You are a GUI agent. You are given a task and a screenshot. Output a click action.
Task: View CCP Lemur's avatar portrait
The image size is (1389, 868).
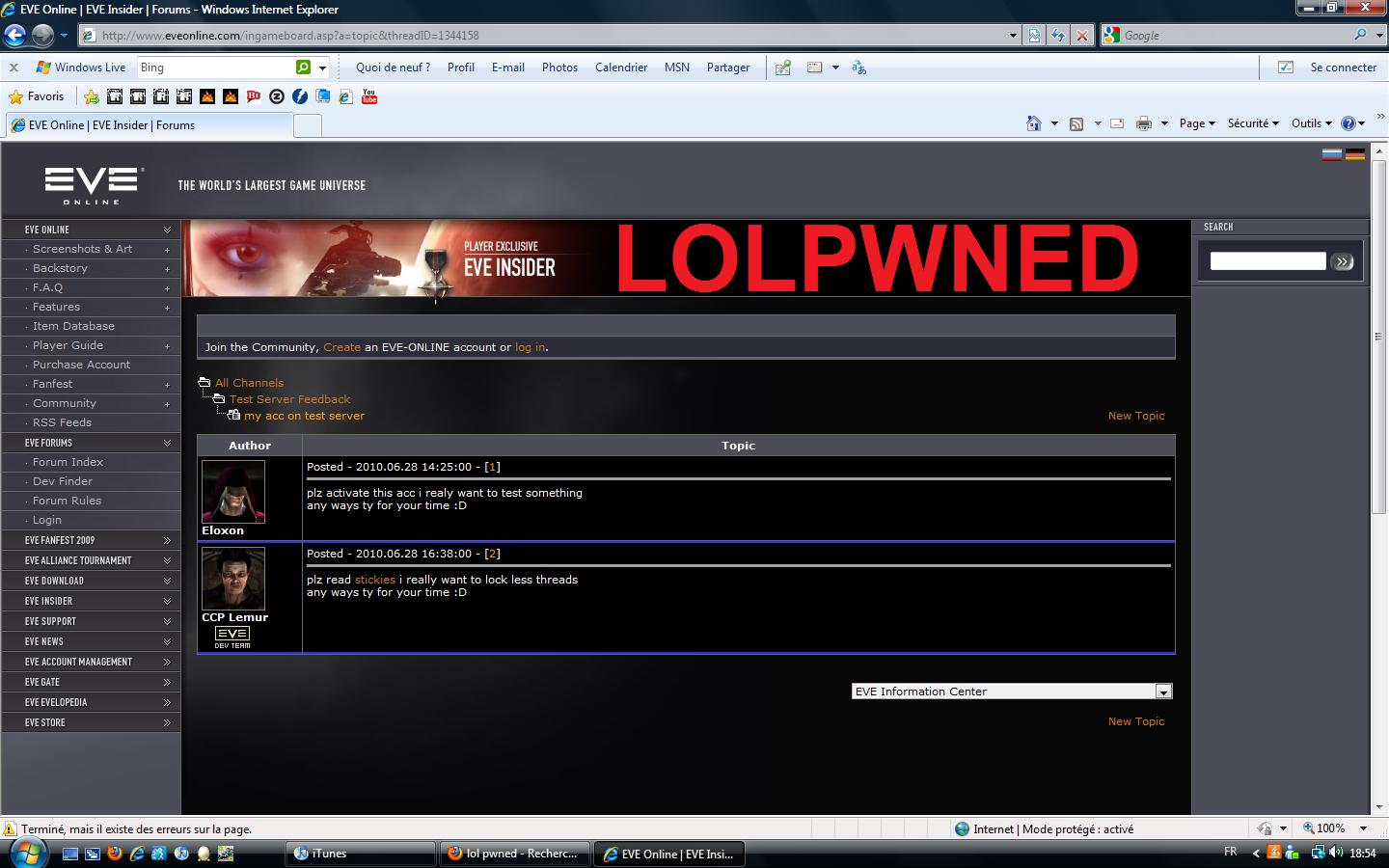coord(233,579)
